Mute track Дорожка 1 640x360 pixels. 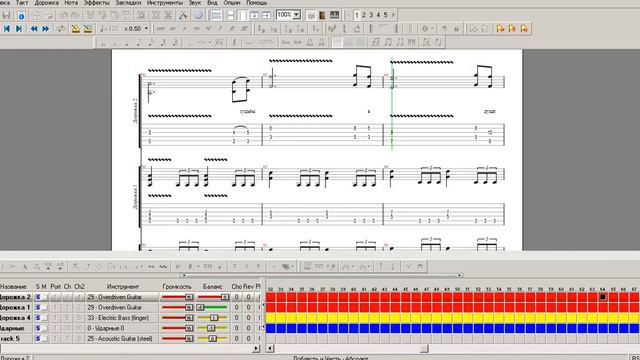pos(44,307)
